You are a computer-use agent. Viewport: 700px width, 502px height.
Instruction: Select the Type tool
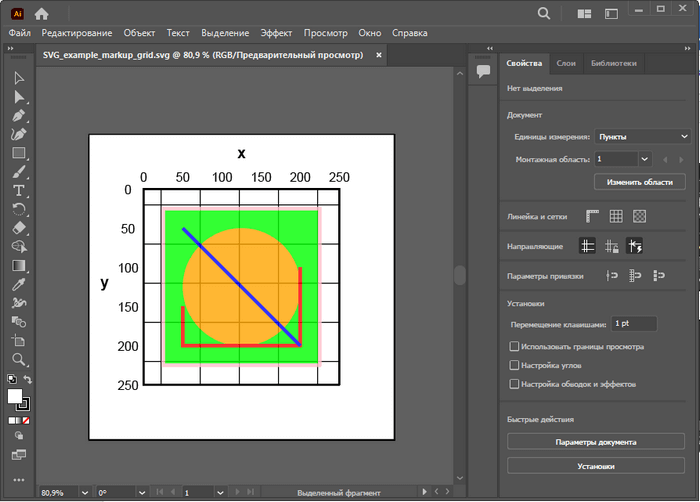tap(19, 191)
